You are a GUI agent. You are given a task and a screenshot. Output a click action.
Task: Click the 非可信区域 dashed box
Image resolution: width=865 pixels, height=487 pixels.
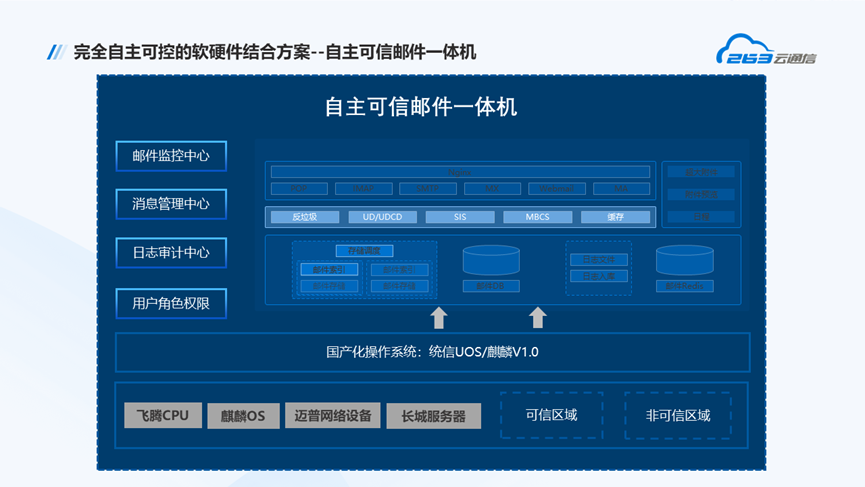pos(677,415)
